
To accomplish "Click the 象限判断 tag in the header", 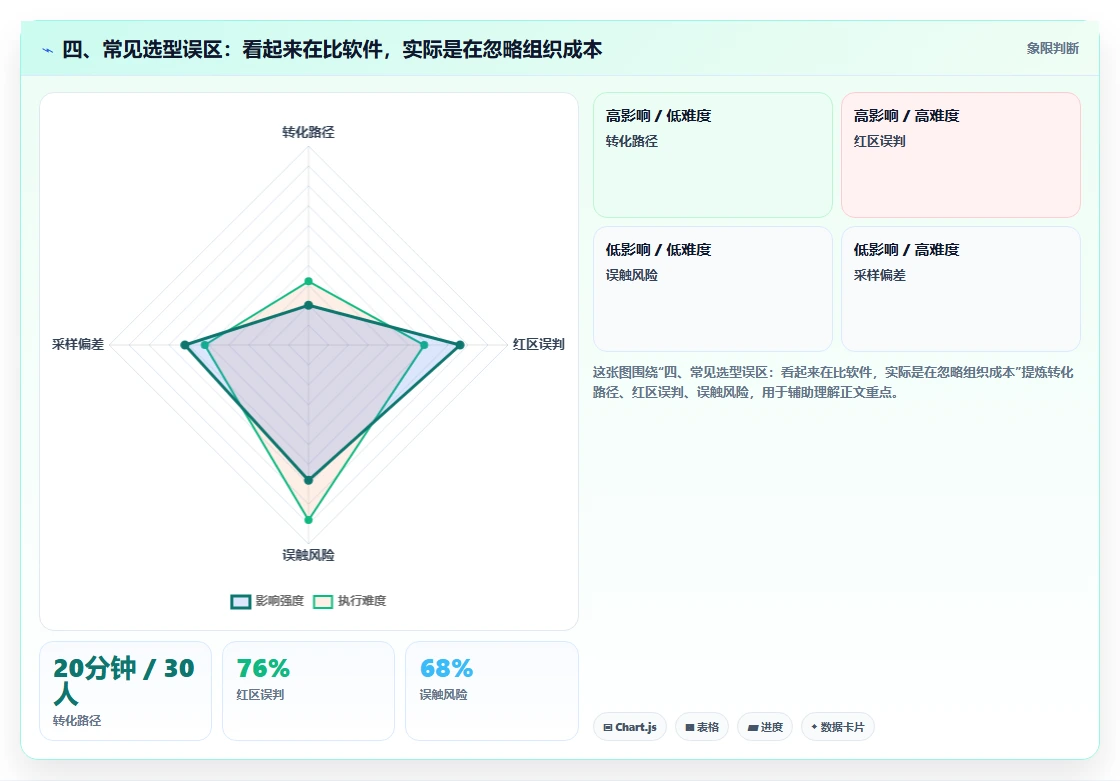I will point(1052,49).
